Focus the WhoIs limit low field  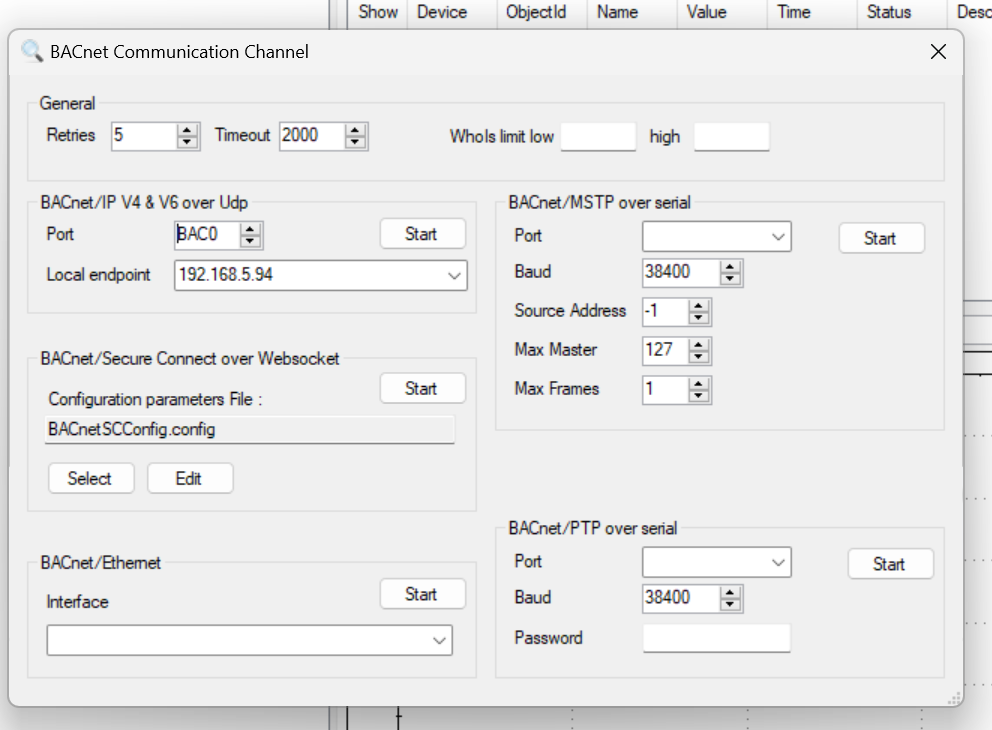click(x=598, y=137)
